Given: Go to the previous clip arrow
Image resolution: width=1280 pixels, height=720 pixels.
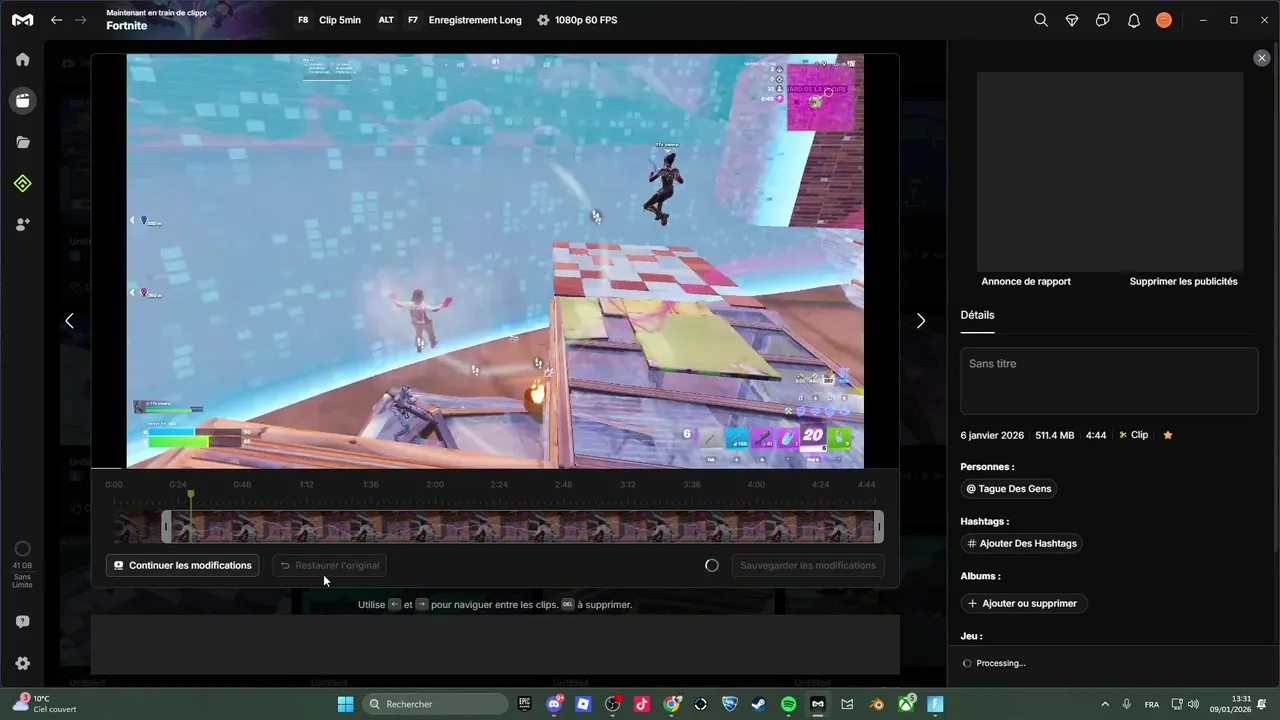Looking at the screenshot, I should 69,321.
